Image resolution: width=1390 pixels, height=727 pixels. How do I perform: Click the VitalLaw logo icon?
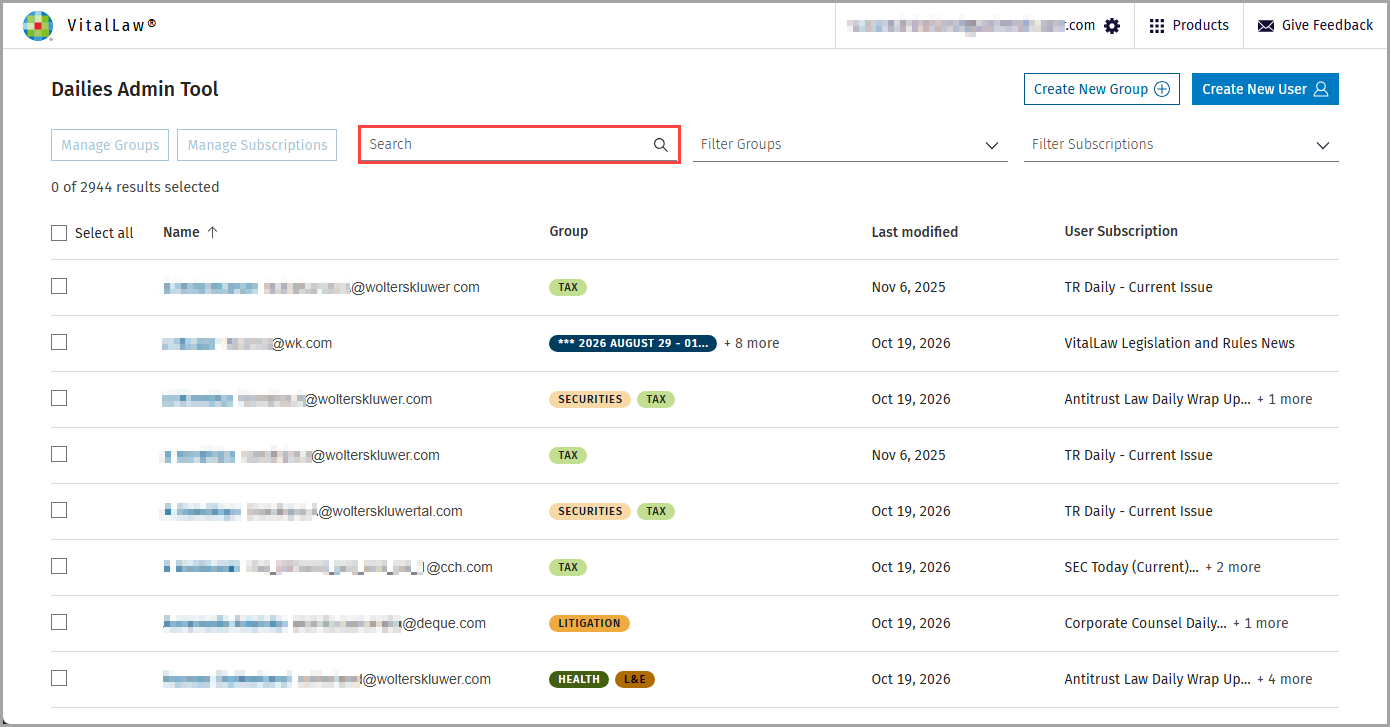[x=38, y=25]
